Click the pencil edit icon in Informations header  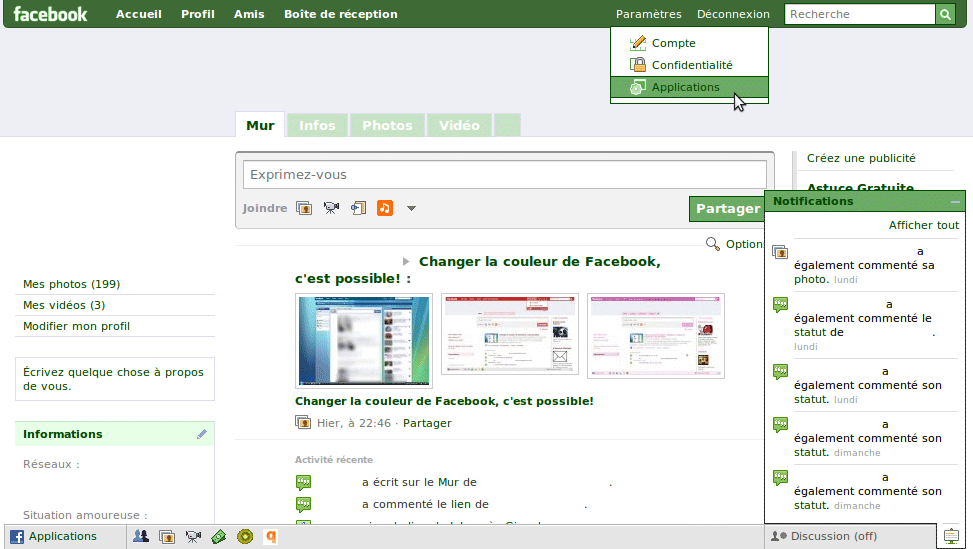[x=202, y=434]
